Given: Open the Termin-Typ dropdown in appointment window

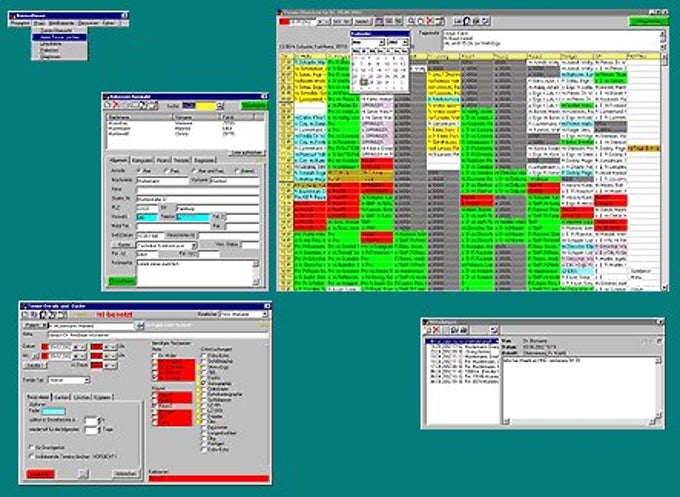Looking at the screenshot, I should click(87, 380).
